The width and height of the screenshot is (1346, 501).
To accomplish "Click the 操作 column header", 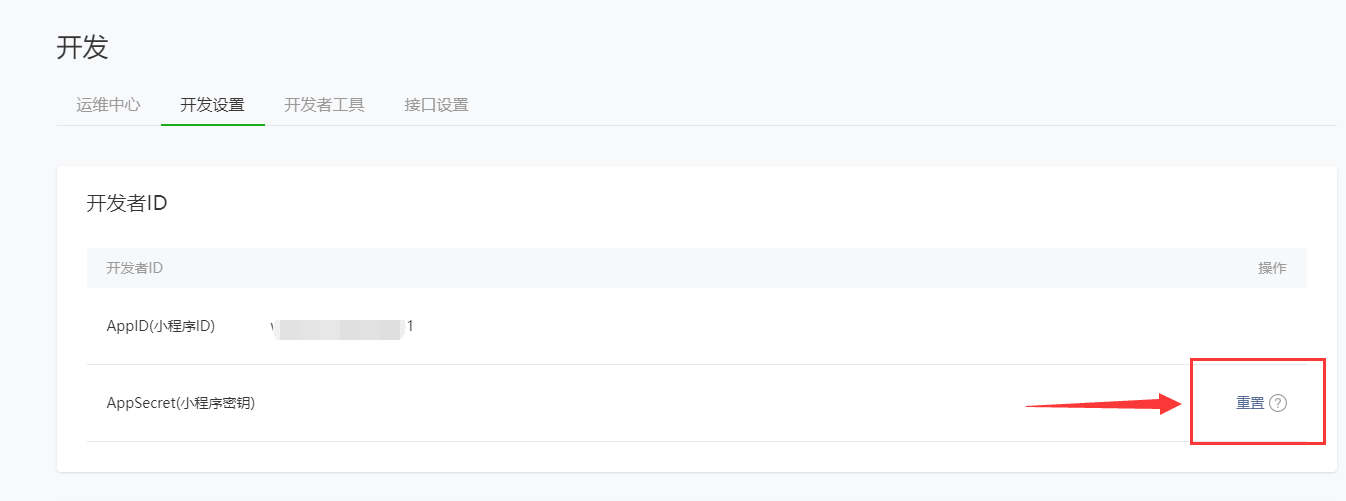I will point(1272,268).
